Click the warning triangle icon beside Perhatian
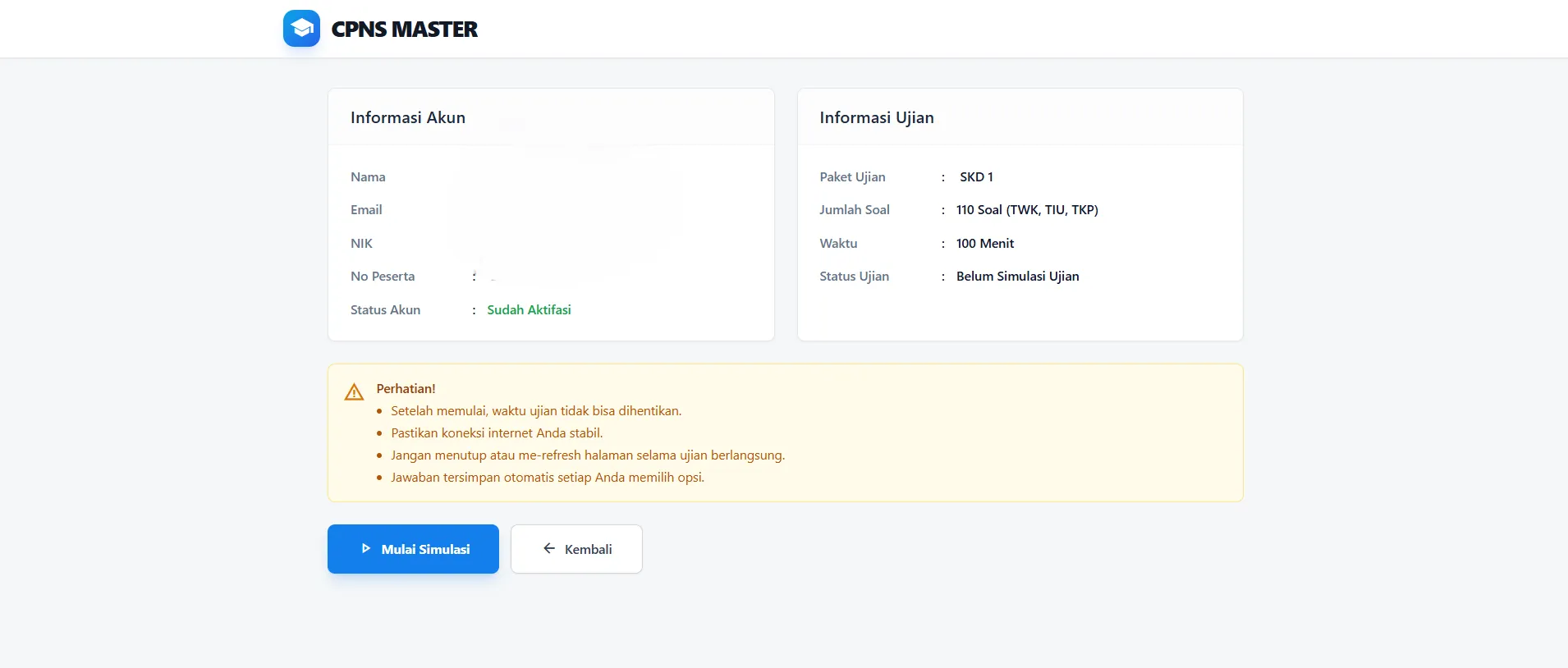This screenshot has width=1568, height=668. click(x=354, y=392)
